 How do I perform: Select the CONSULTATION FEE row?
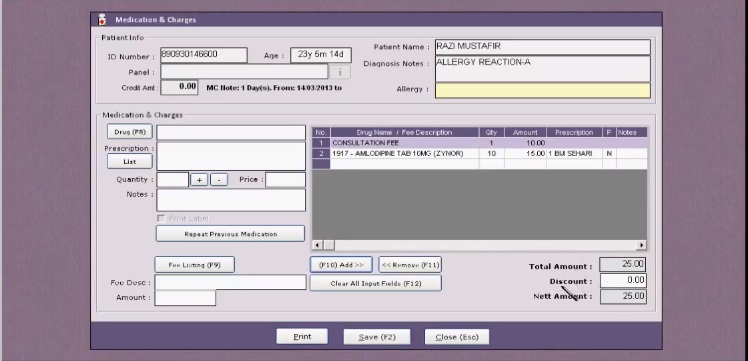(x=479, y=143)
